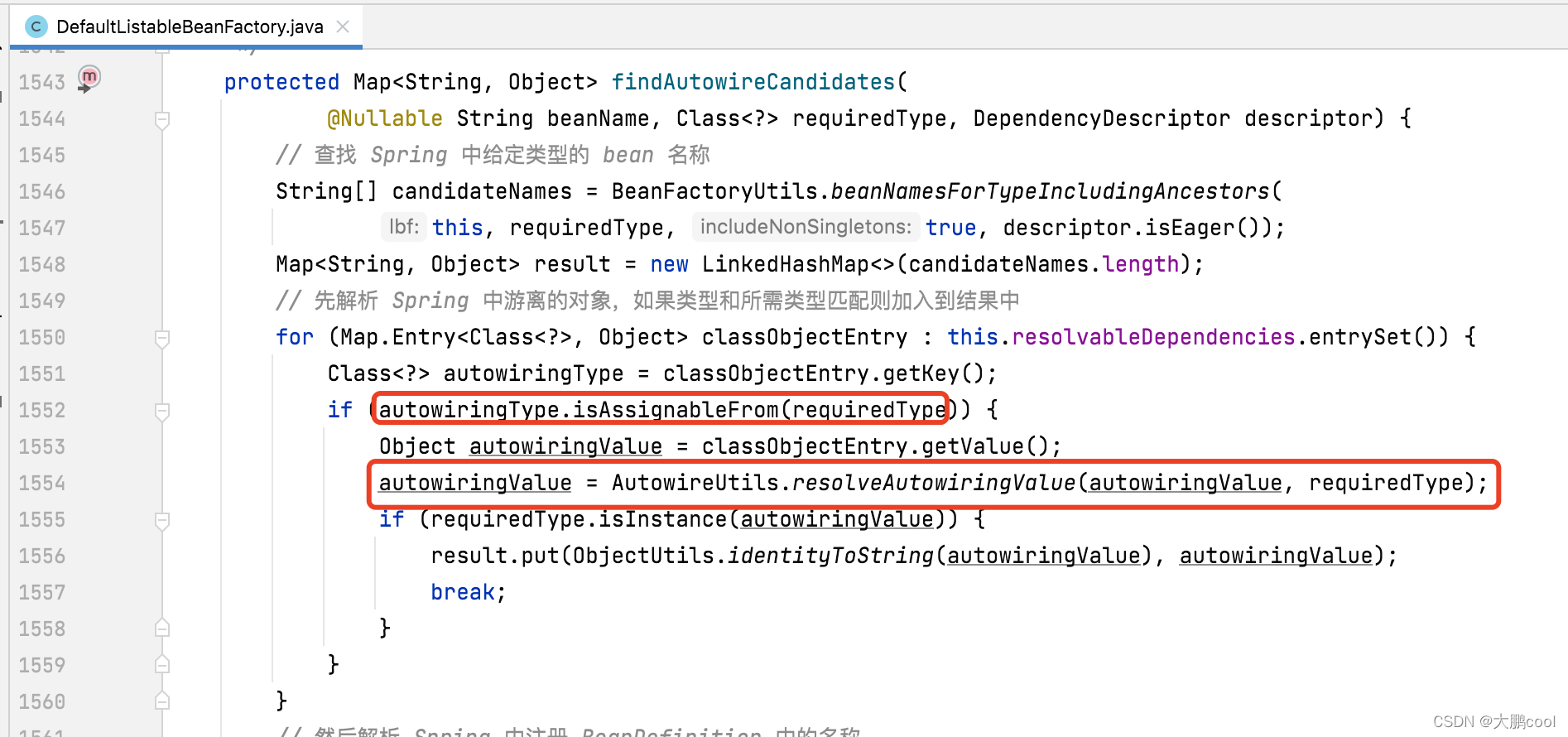
Task: Click fold end marker at line 1559
Action: point(162,664)
